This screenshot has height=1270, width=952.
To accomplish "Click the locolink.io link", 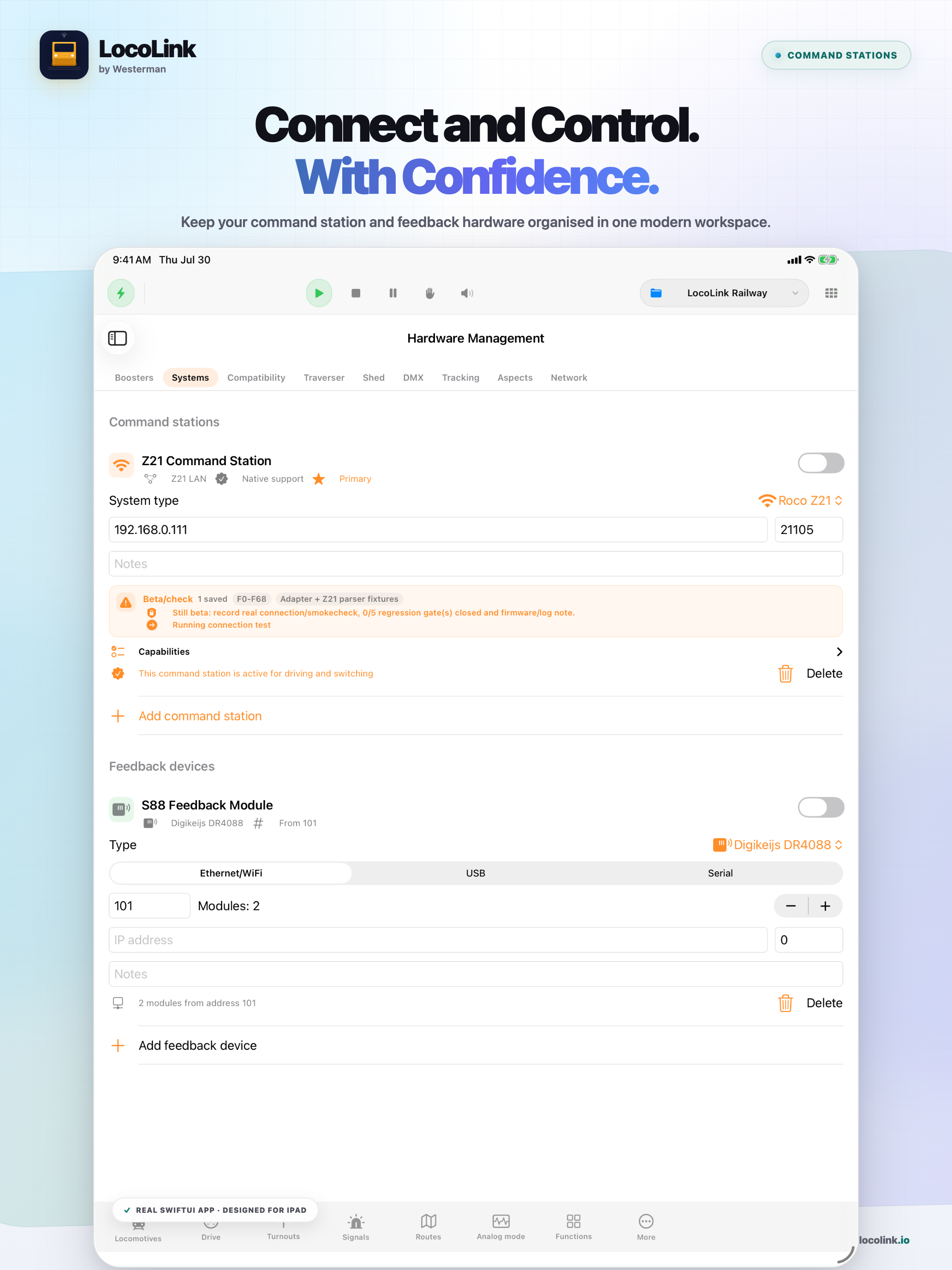I will coord(884,1240).
